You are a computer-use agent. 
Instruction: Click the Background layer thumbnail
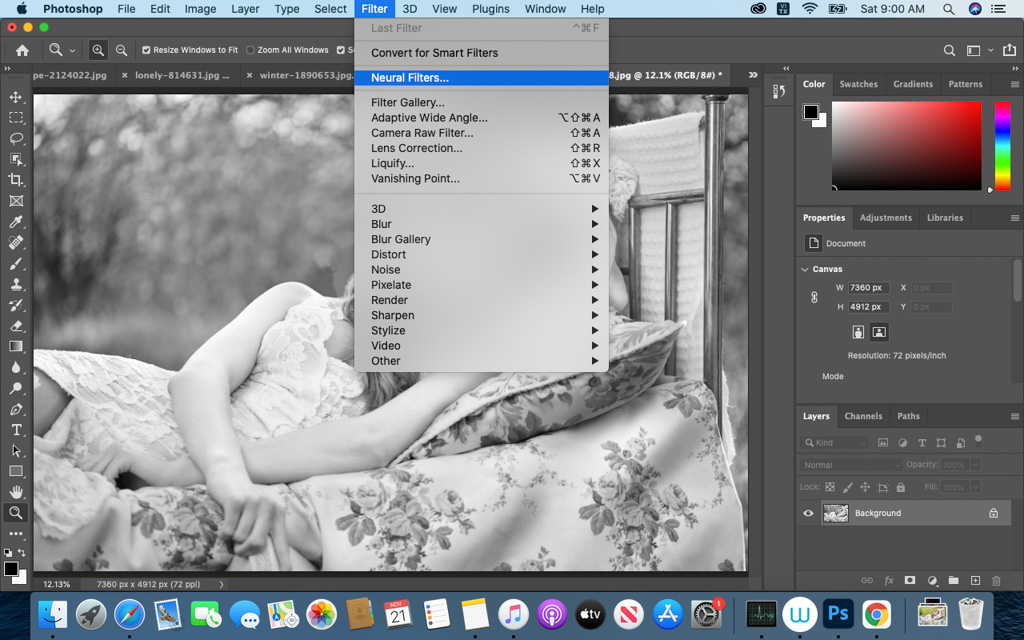coord(835,513)
